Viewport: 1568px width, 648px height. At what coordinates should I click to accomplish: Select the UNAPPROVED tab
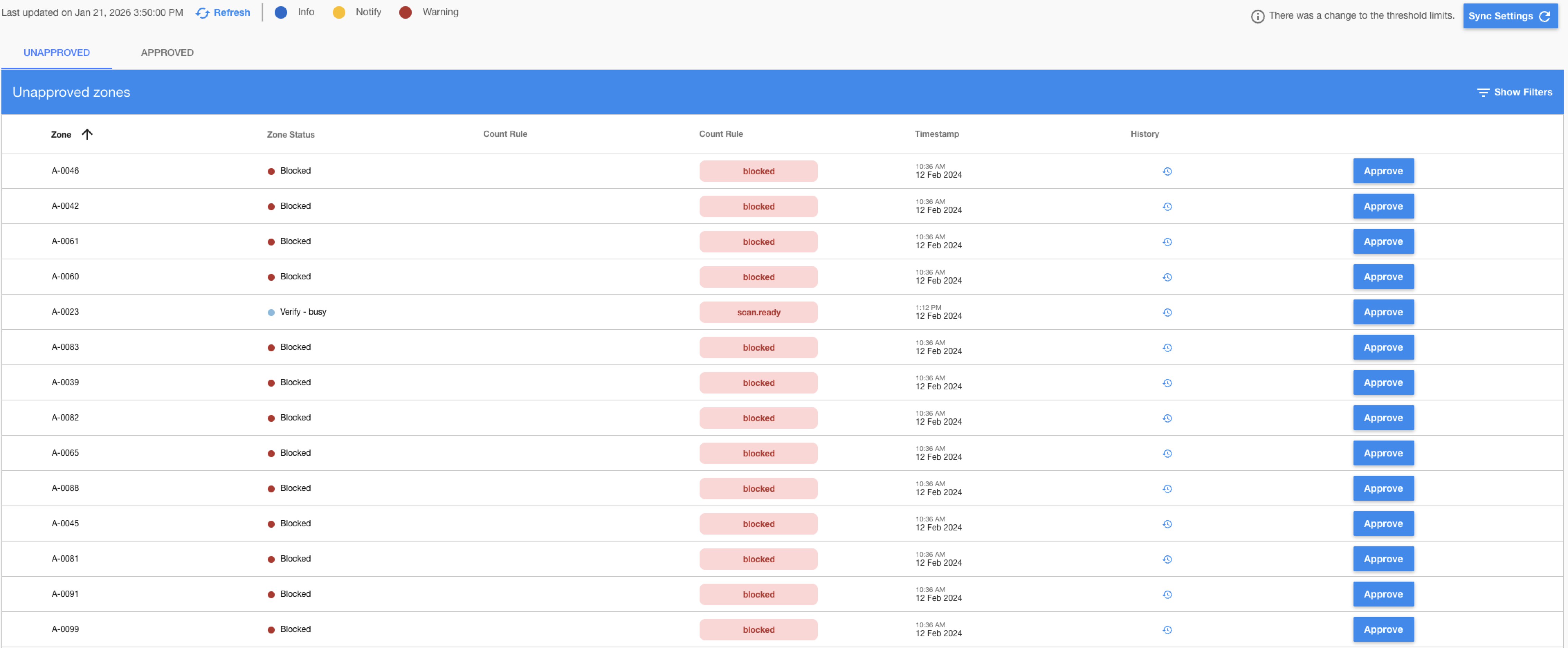pyautogui.click(x=57, y=53)
